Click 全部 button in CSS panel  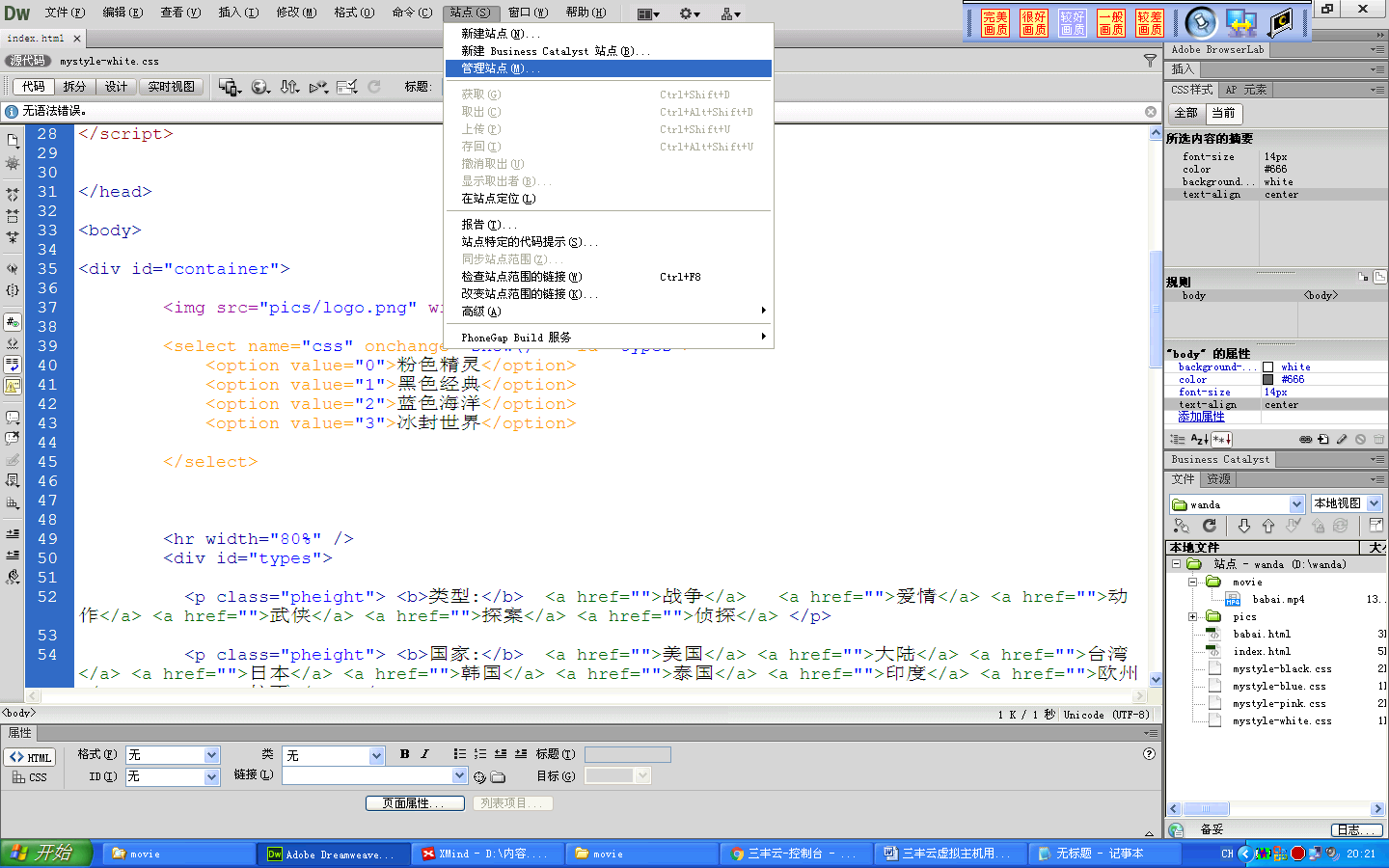click(1185, 113)
